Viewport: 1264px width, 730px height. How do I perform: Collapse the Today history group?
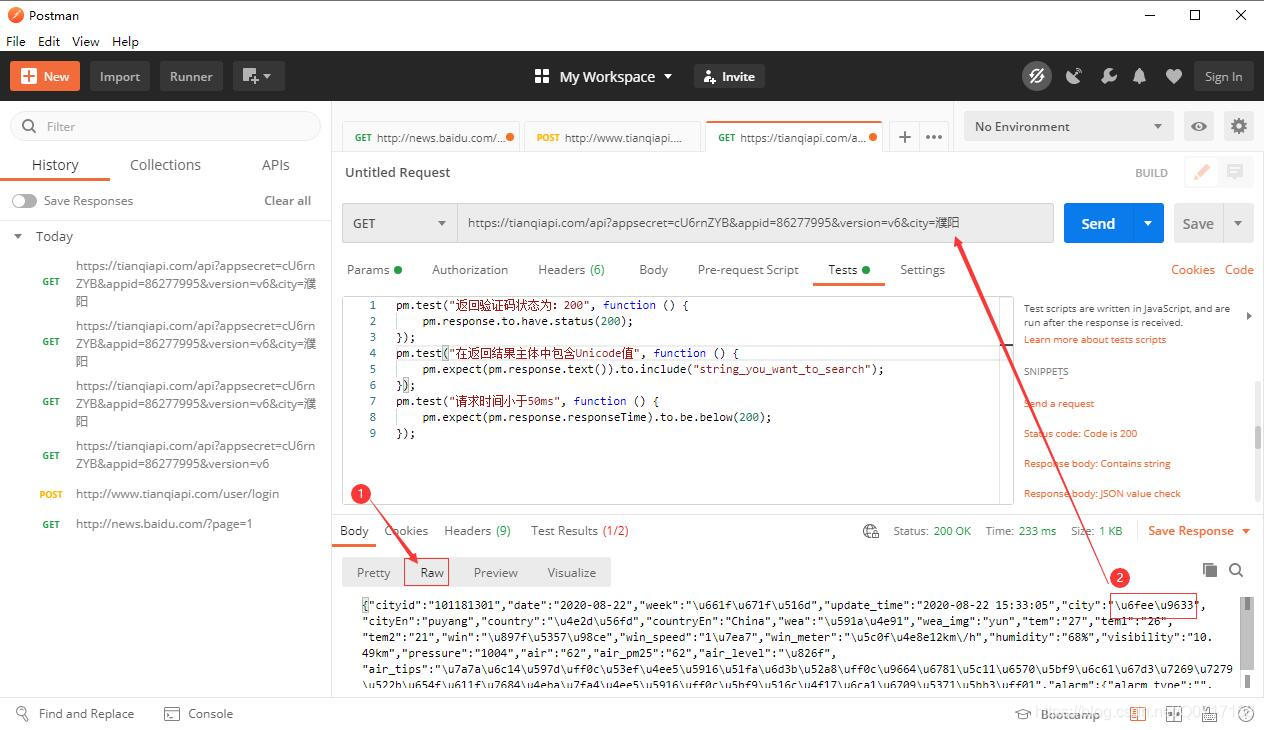[17, 237]
